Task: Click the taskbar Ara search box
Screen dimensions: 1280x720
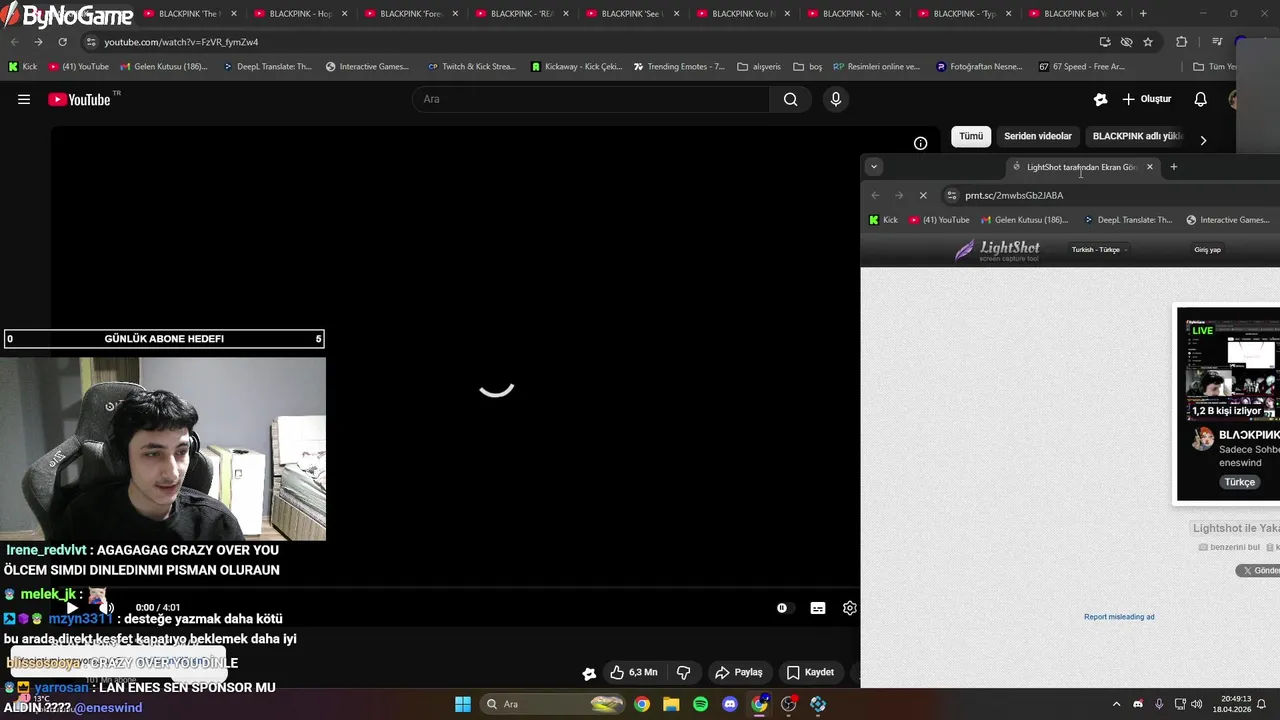Action: [554, 704]
